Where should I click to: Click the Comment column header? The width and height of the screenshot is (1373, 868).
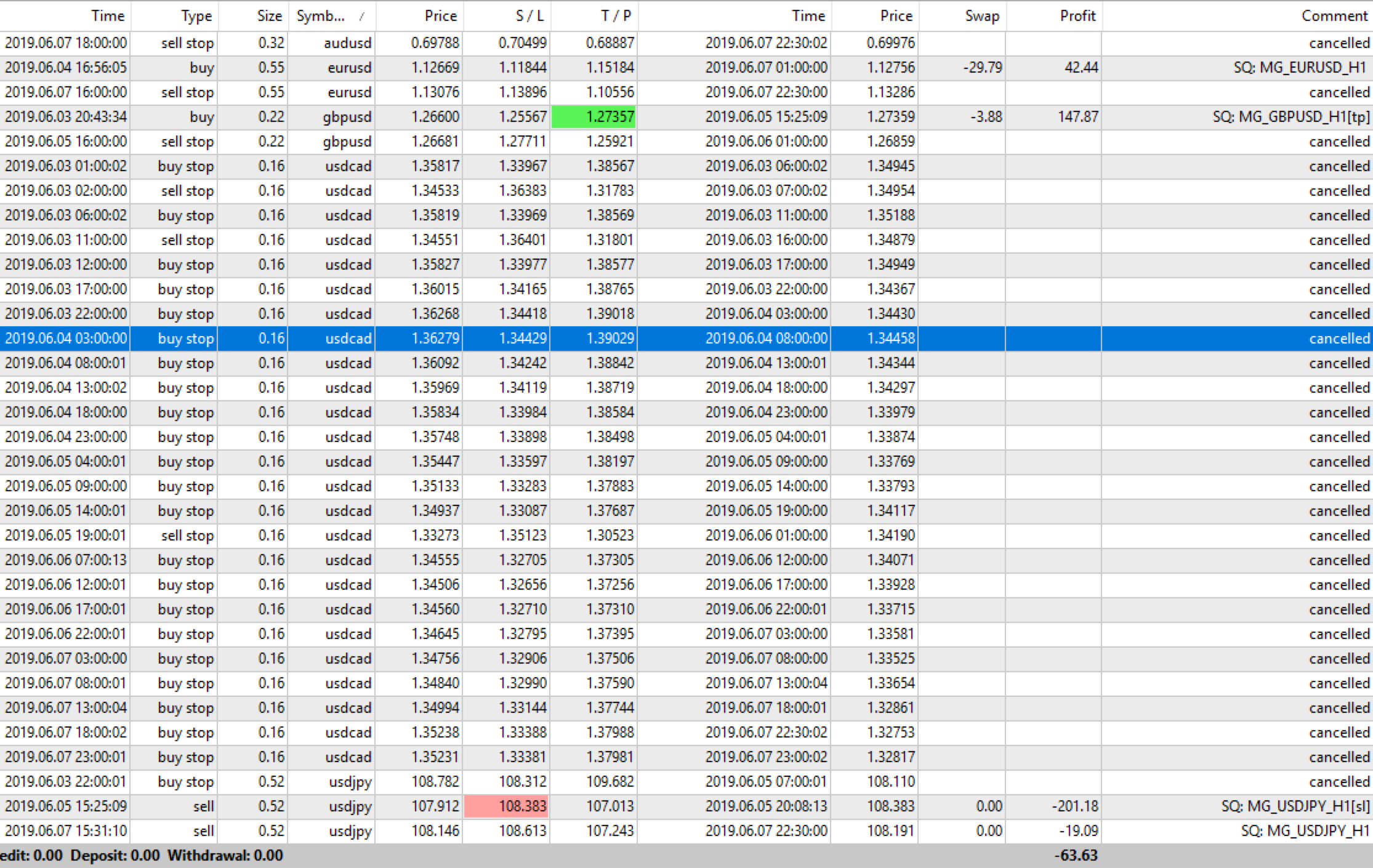[1334, 16]
